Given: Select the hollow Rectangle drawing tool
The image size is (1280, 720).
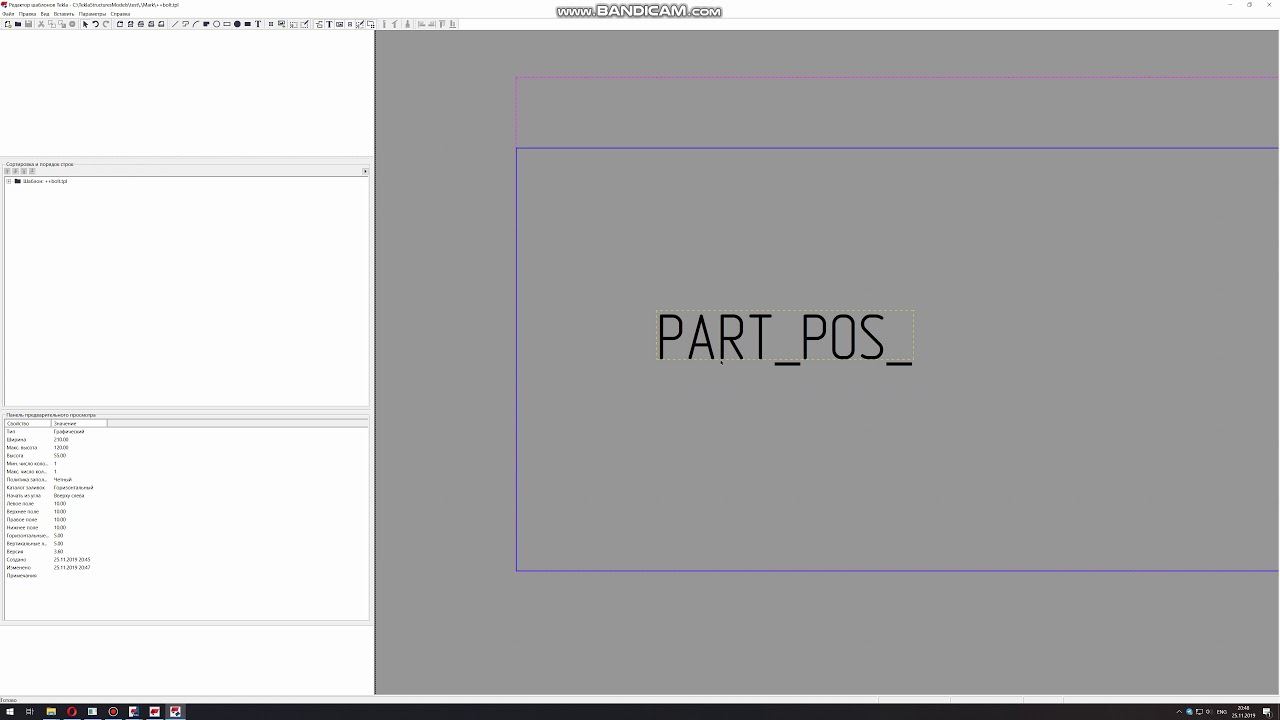Looking at the screenshot, I should tap(227, 24).
